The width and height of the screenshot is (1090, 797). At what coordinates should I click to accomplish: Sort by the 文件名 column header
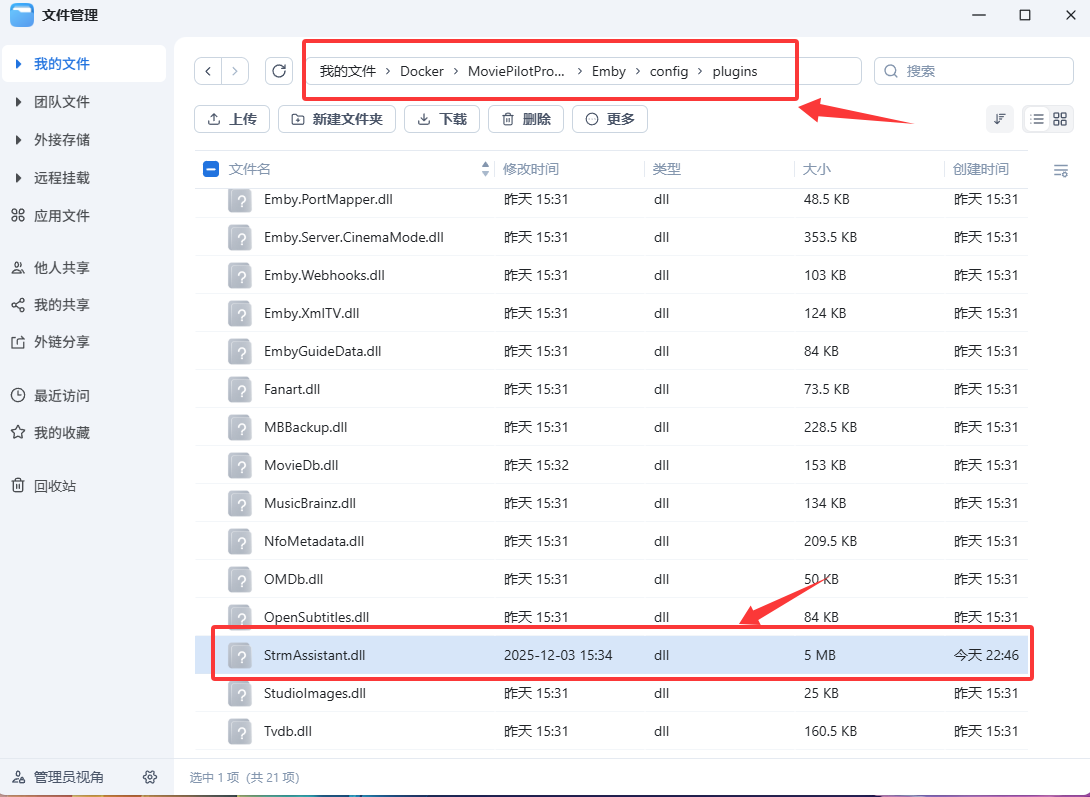pos(250,169)
